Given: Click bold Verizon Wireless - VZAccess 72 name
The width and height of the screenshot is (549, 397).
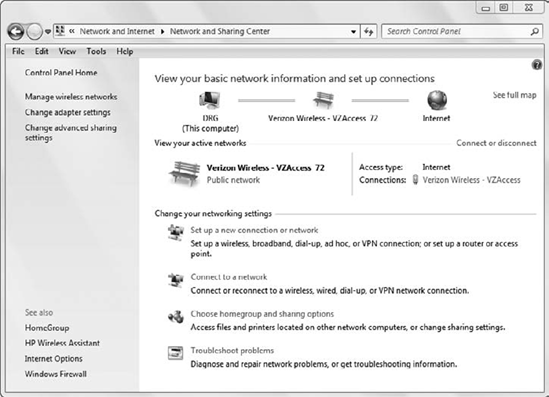Looking at the screenshot, I should click(x=265, y=168).
